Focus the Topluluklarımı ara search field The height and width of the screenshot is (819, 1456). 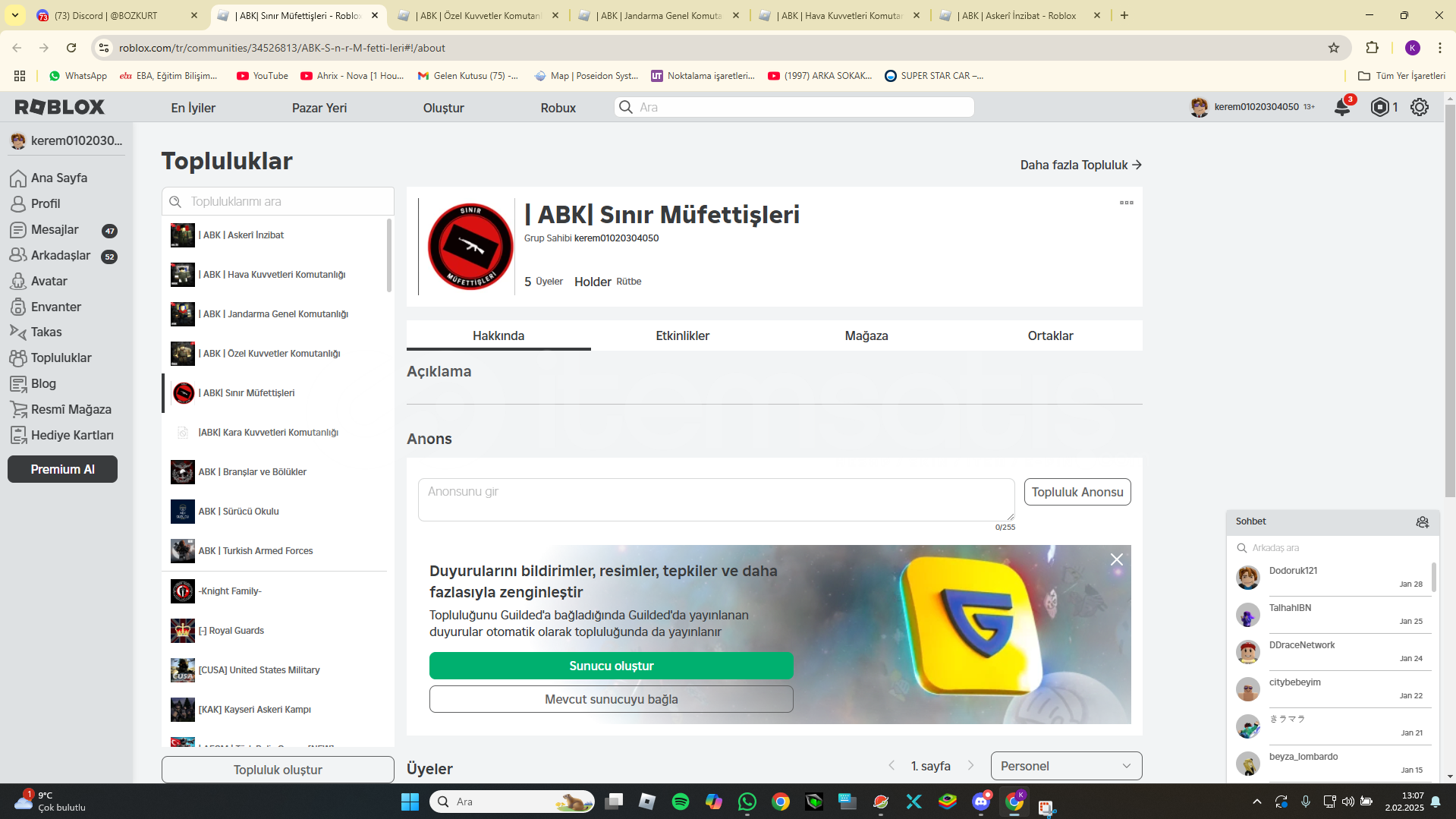[278, 201]
